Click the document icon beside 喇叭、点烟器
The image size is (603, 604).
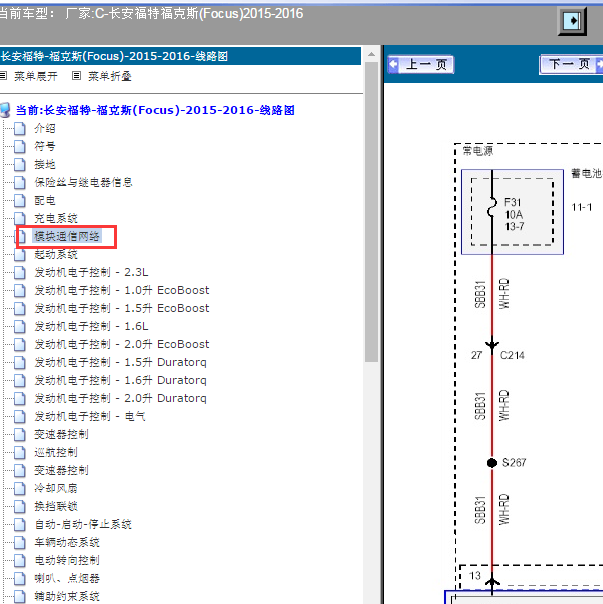pos(20,578)
